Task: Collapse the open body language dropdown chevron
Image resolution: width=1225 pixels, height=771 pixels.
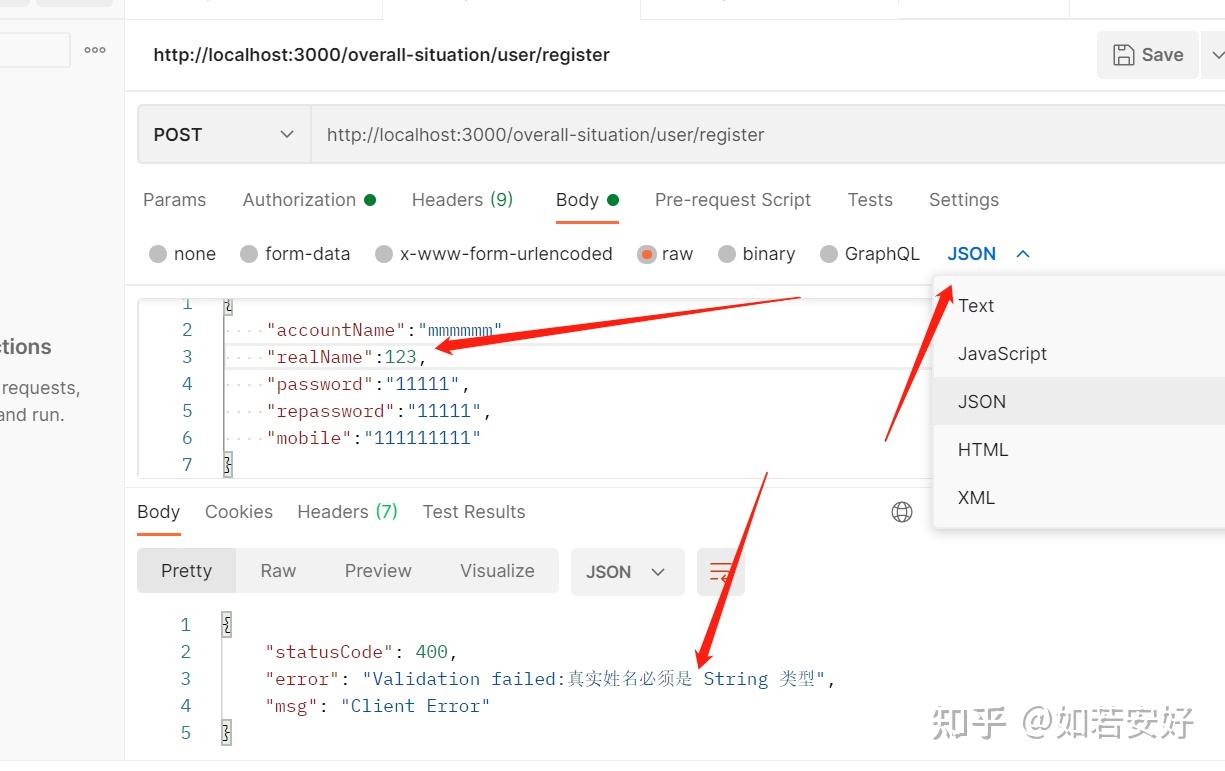Action: click(x=1022, y=253)
